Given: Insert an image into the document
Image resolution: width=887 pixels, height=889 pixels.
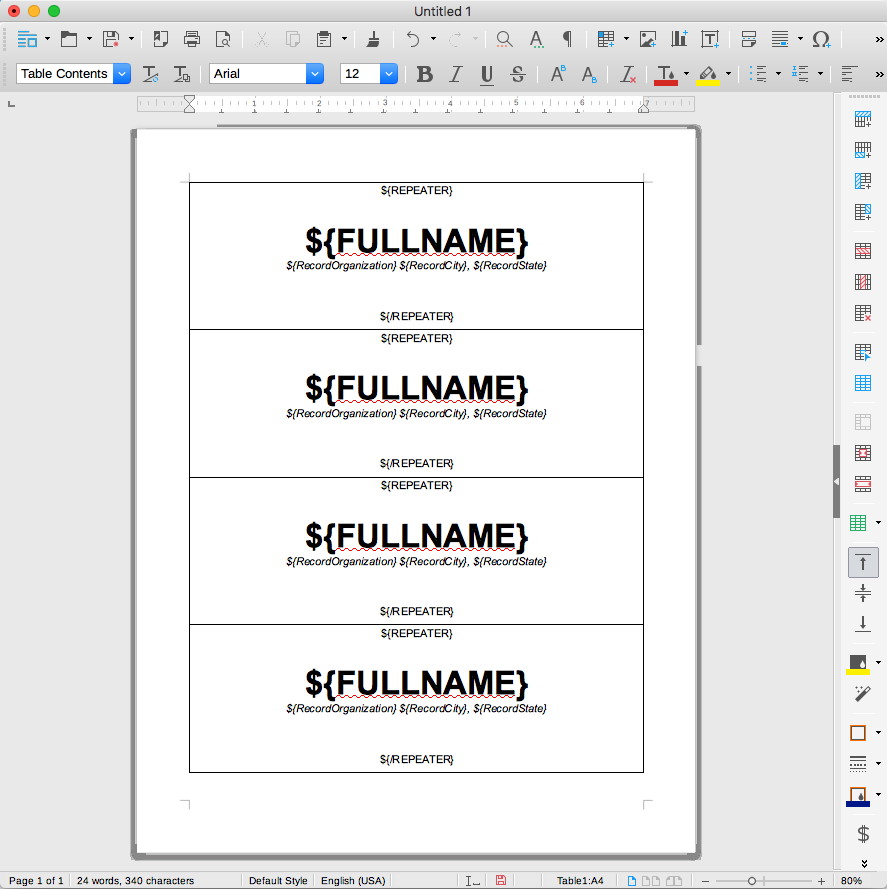Looking at the screenshot, I should [x=648, y=39].
